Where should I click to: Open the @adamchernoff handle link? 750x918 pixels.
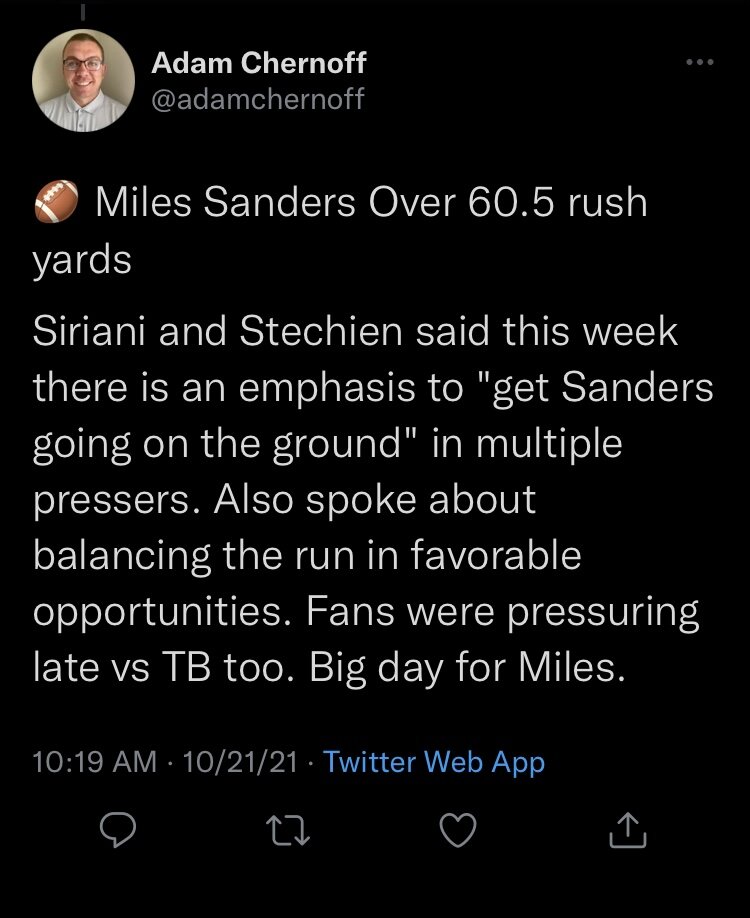[x=257, y=98]
